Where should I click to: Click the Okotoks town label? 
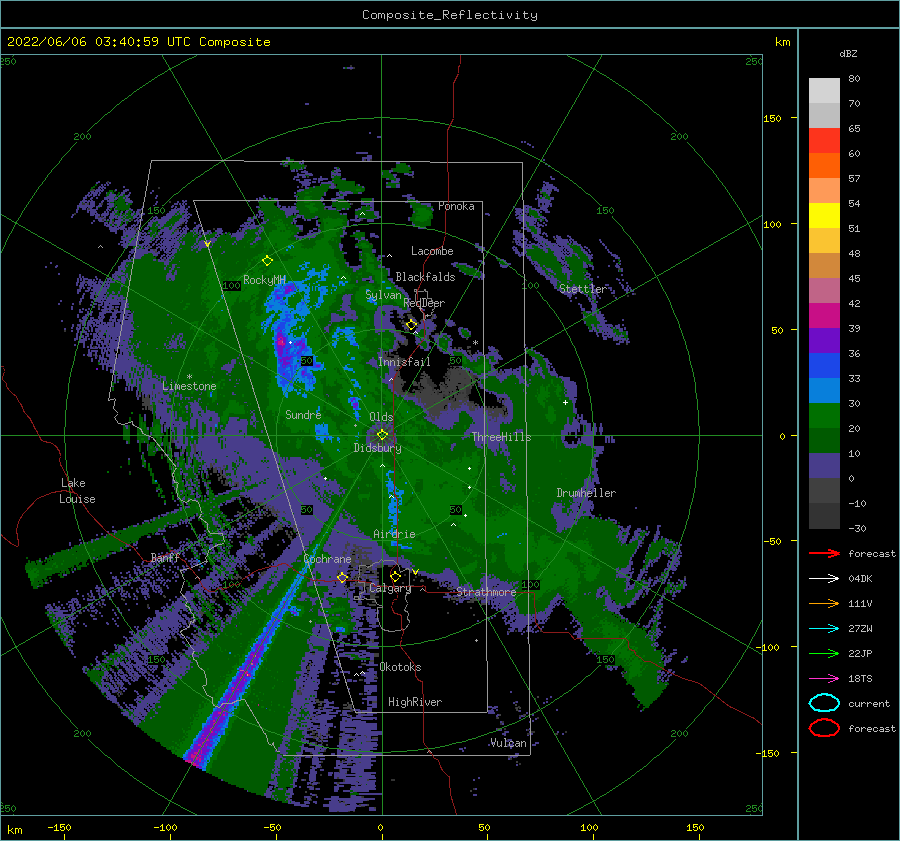pos(400,666)
